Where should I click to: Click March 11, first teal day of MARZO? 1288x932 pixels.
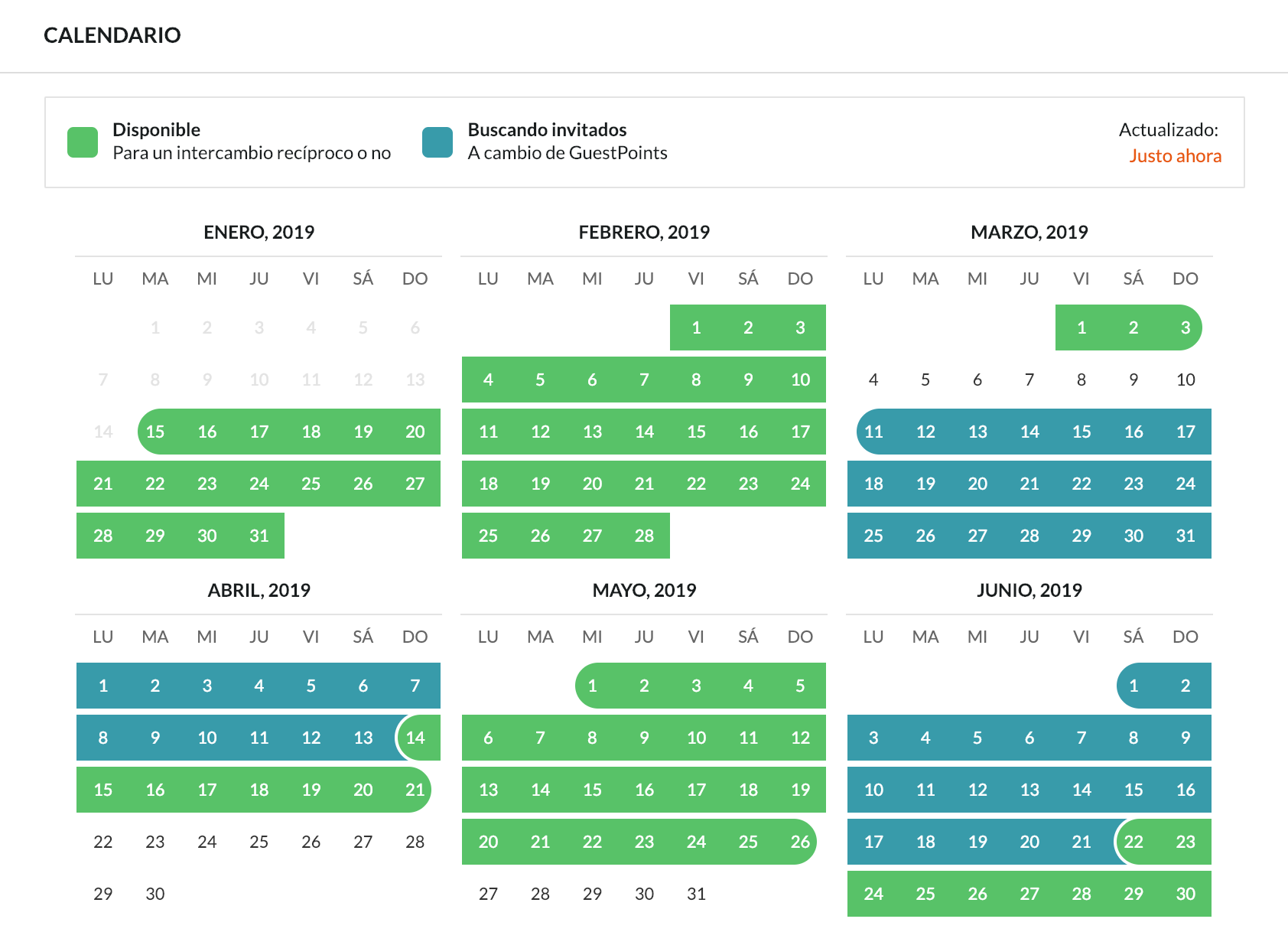click(x=873, y=432)
